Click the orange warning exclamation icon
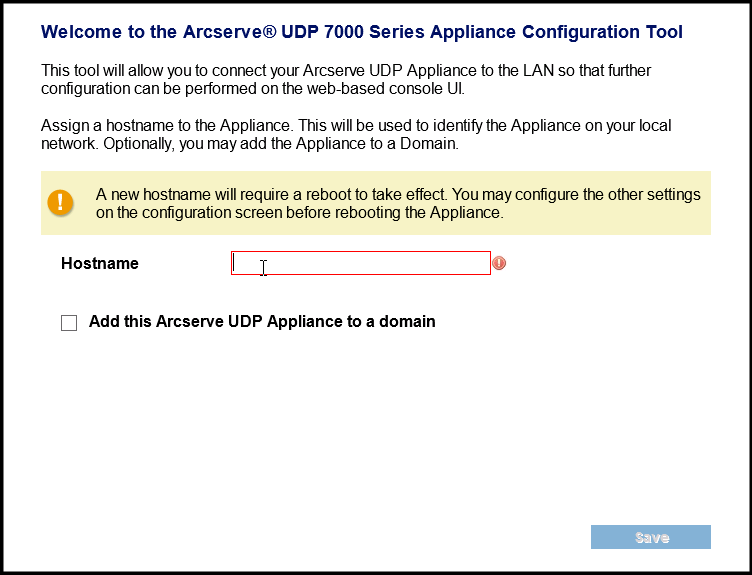Image resolution: width=752 pixels, height=575 pixels. tap(61, 202)
